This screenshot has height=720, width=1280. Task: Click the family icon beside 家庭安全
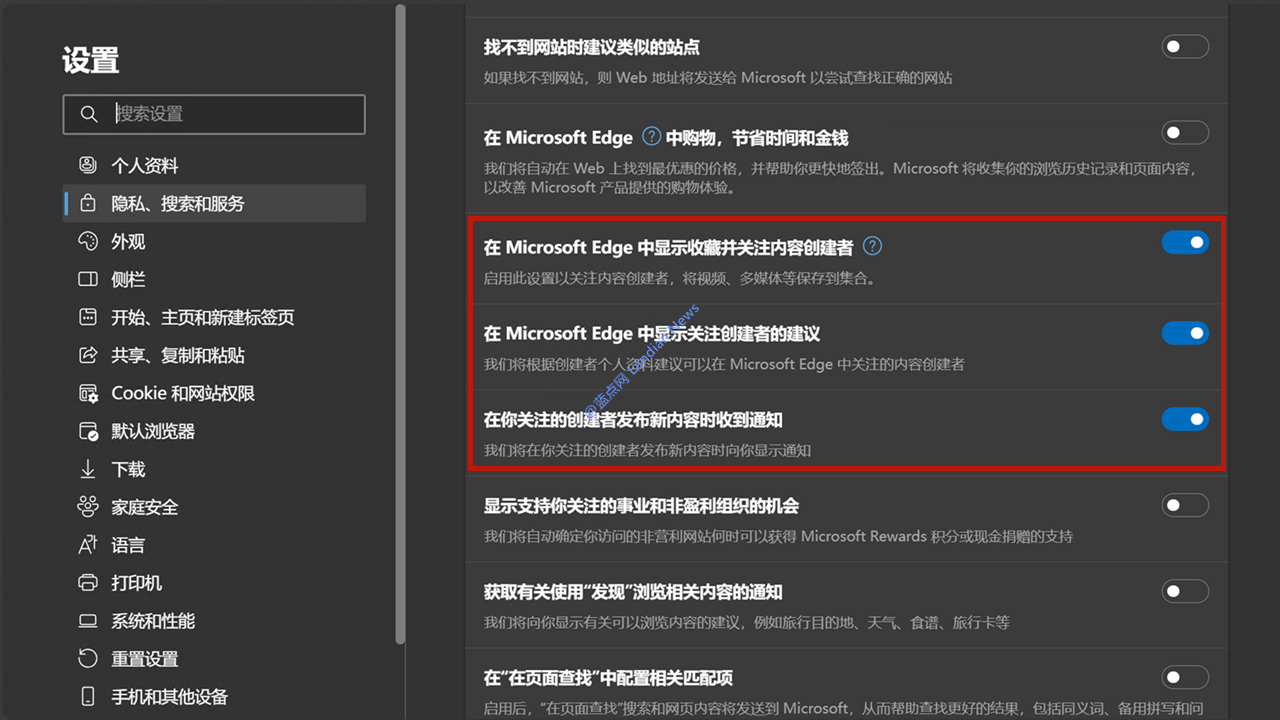coord(88,507)
